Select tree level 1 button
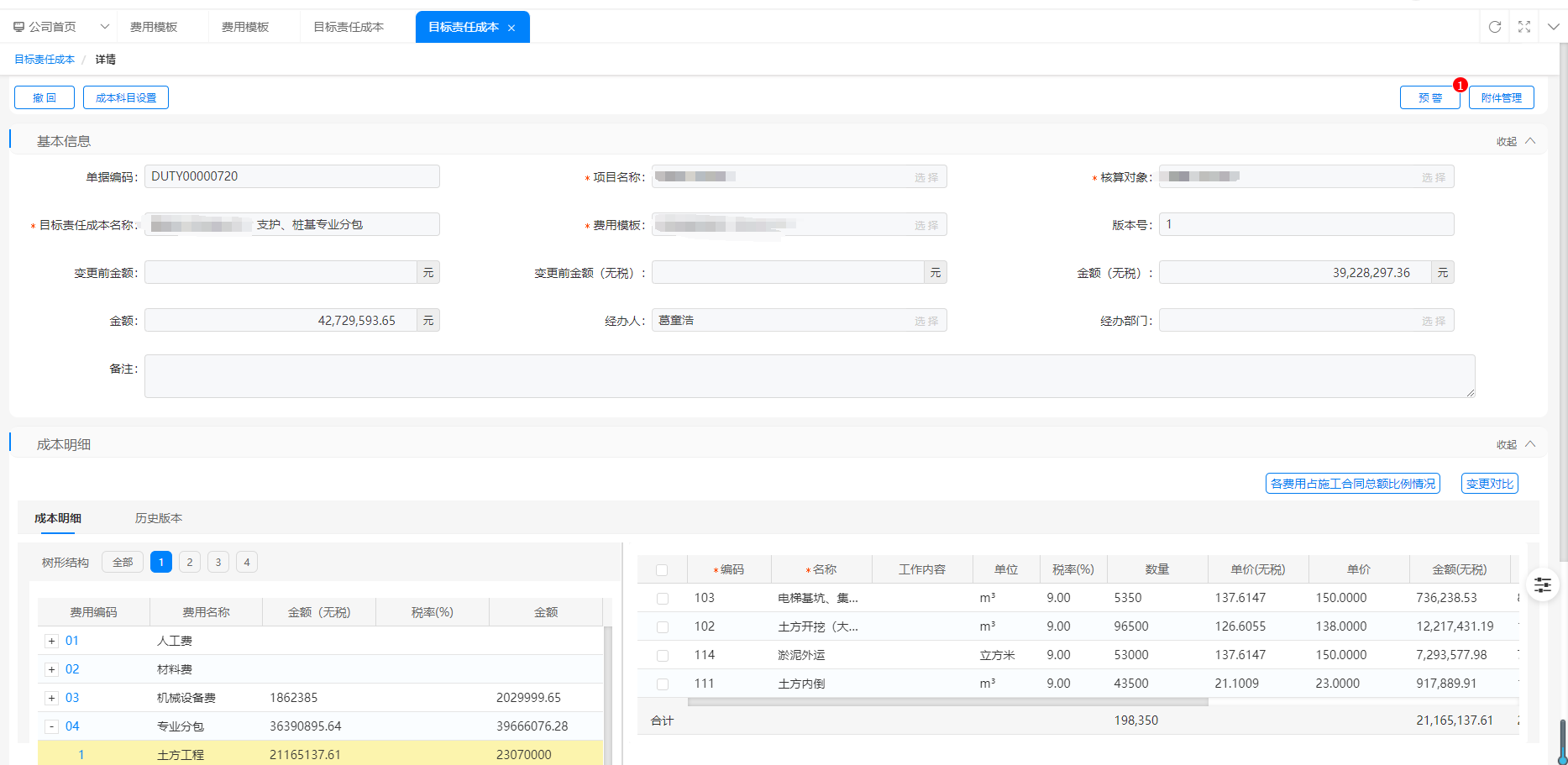Screen dimensions: 1568x765 (161, 562)
